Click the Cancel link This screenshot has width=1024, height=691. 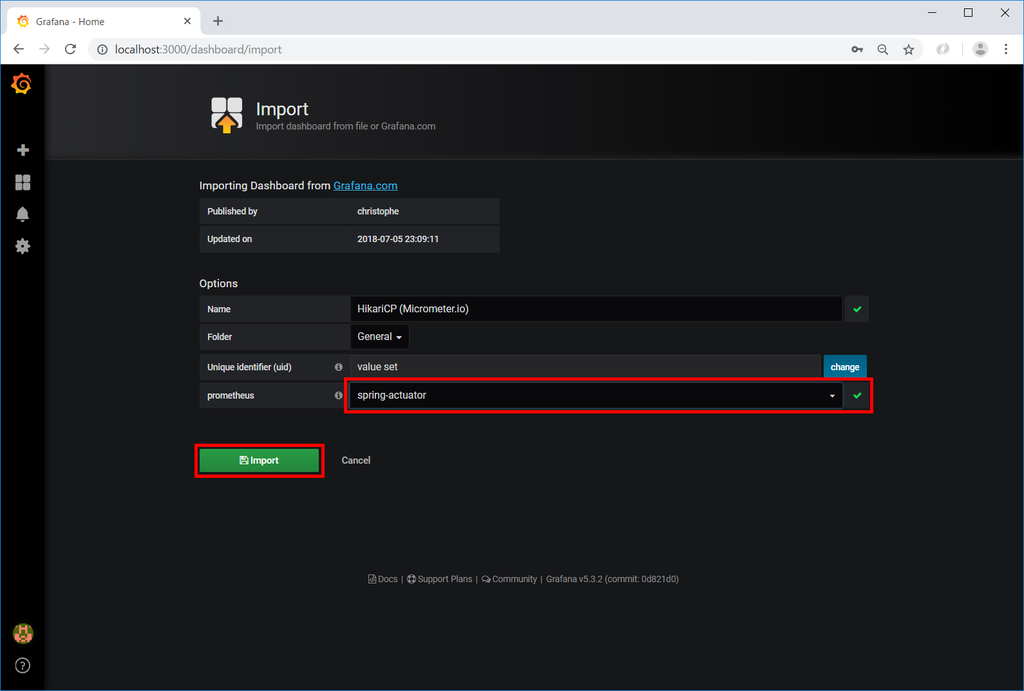click(x=356, y=460)
